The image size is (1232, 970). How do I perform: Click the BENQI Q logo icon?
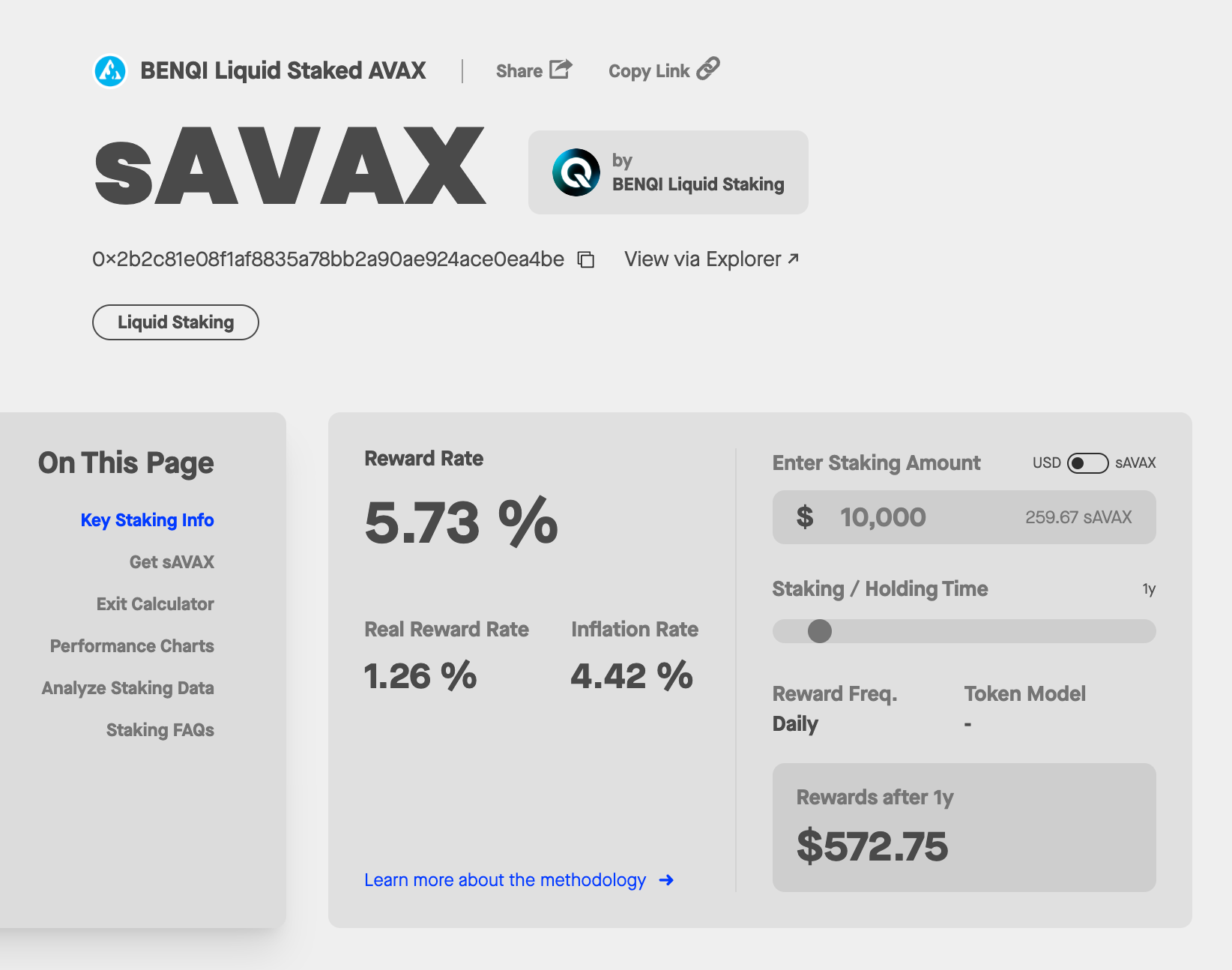[576, 172]
